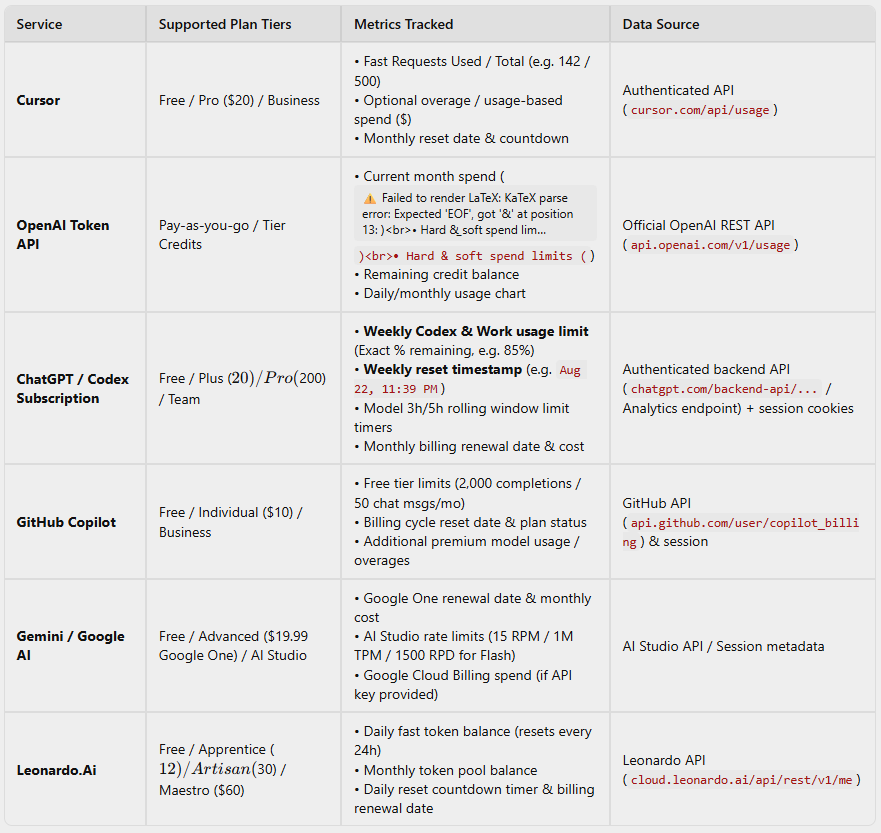This screenshot has height=833, width=881.
Task: Click the chatgpt.com/backend-api code snippet
Action: pos(724,389)
